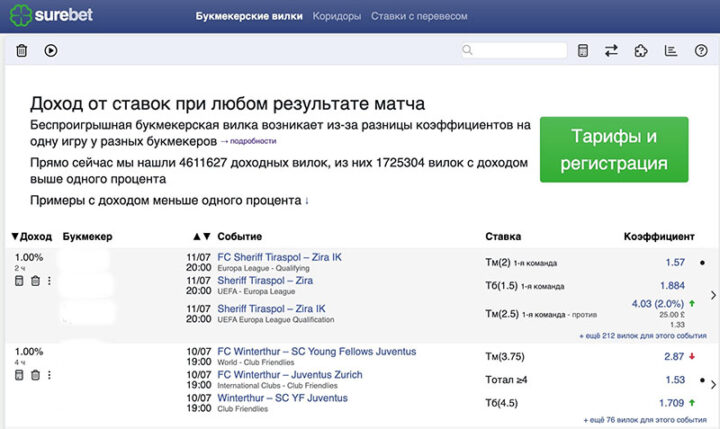Expand the Sheriff Tiraspol row with right chevron
This screenshot has width=720, height=429.
(712, 295)
